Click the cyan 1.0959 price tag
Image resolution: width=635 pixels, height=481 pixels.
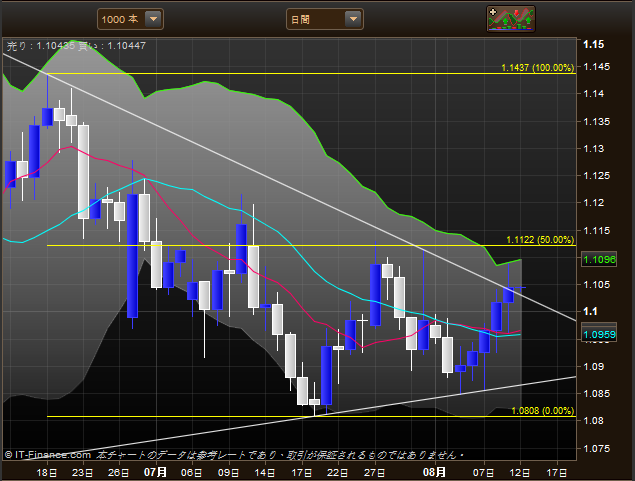click(x=599, y=334)
